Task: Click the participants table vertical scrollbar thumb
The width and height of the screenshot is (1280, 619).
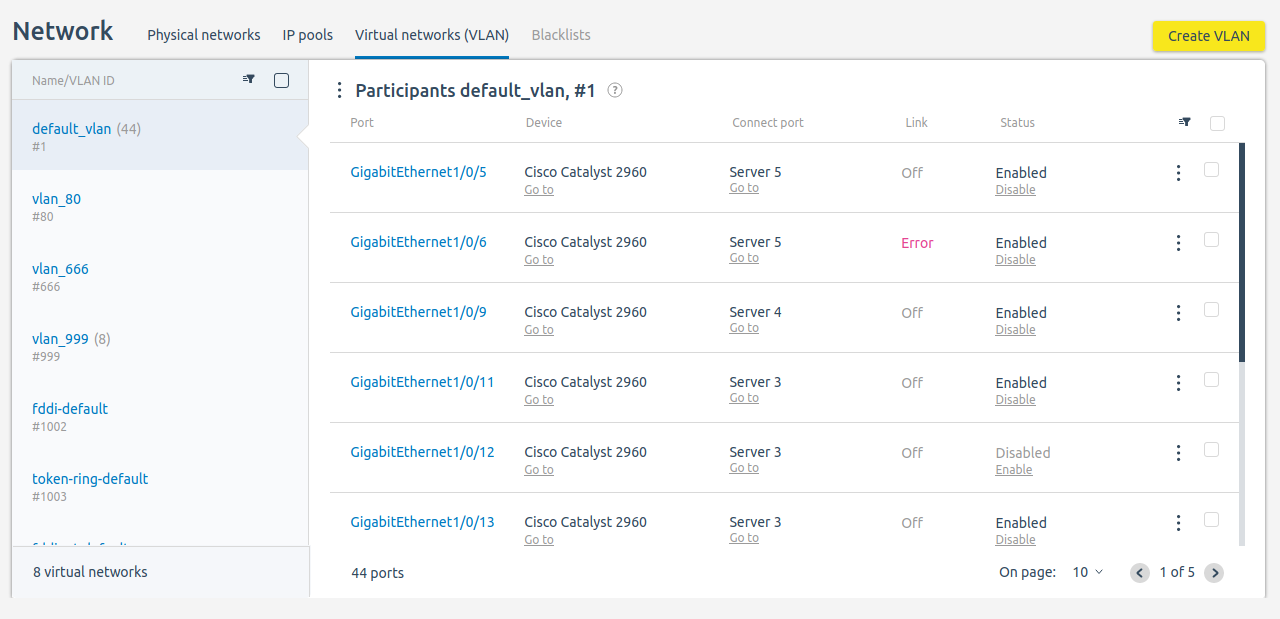Action: (1242, 252)
